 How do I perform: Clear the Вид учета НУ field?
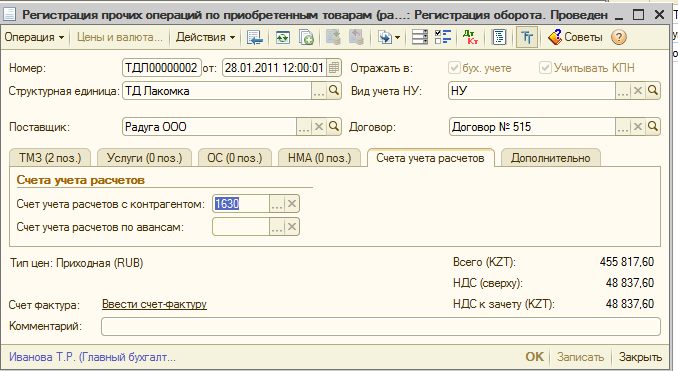(638, 91)
